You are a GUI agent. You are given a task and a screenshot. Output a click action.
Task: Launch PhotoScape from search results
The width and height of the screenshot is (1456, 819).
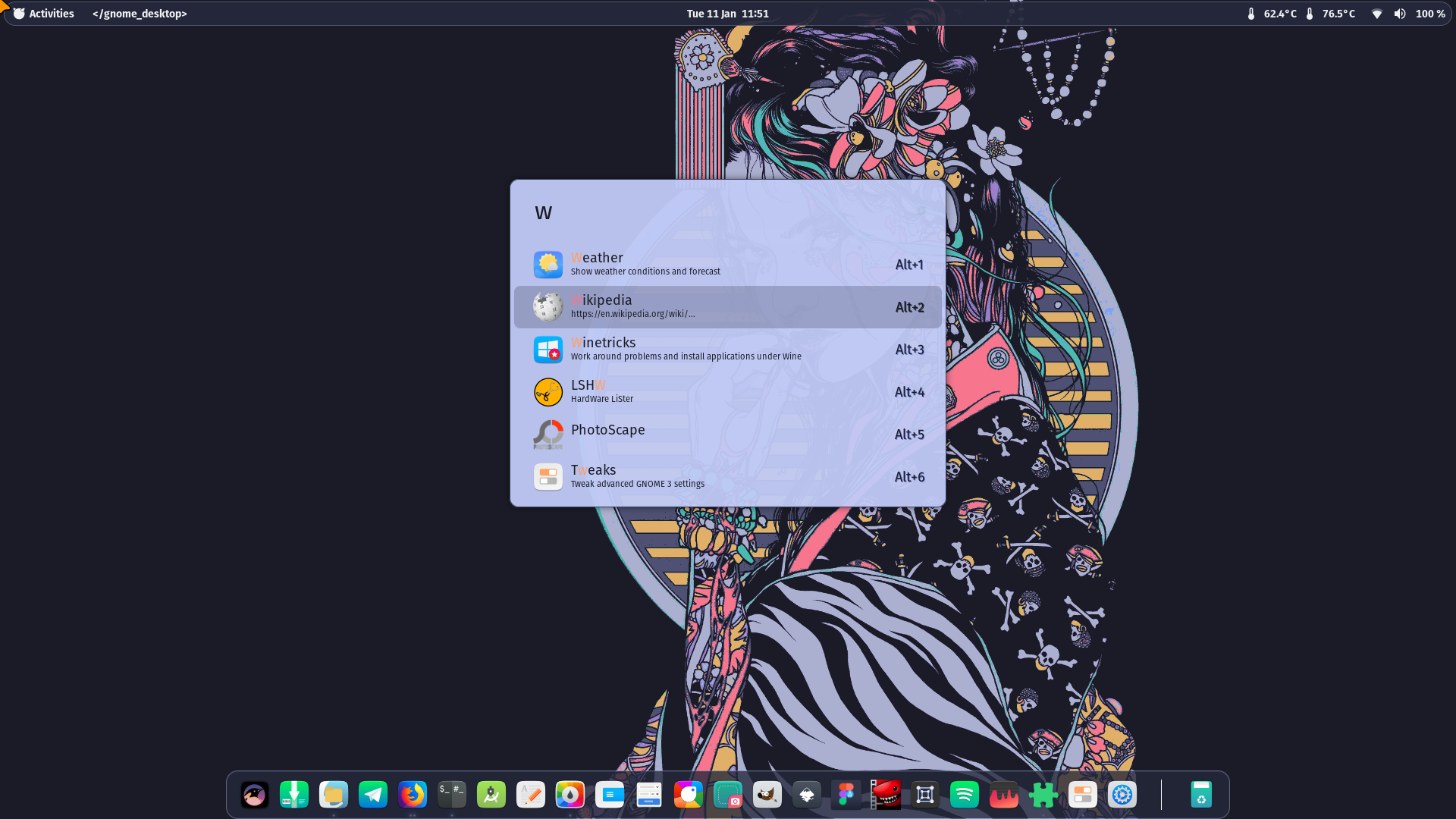(x=728, y=435)
